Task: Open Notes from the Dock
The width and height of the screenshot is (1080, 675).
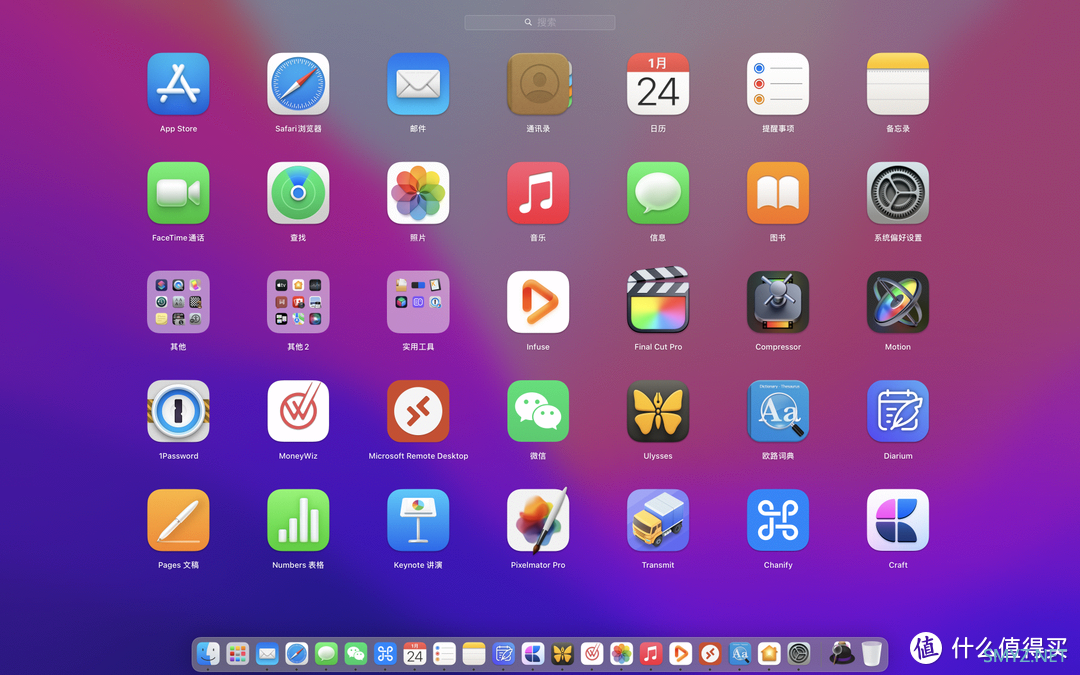Action: point(474,653)
